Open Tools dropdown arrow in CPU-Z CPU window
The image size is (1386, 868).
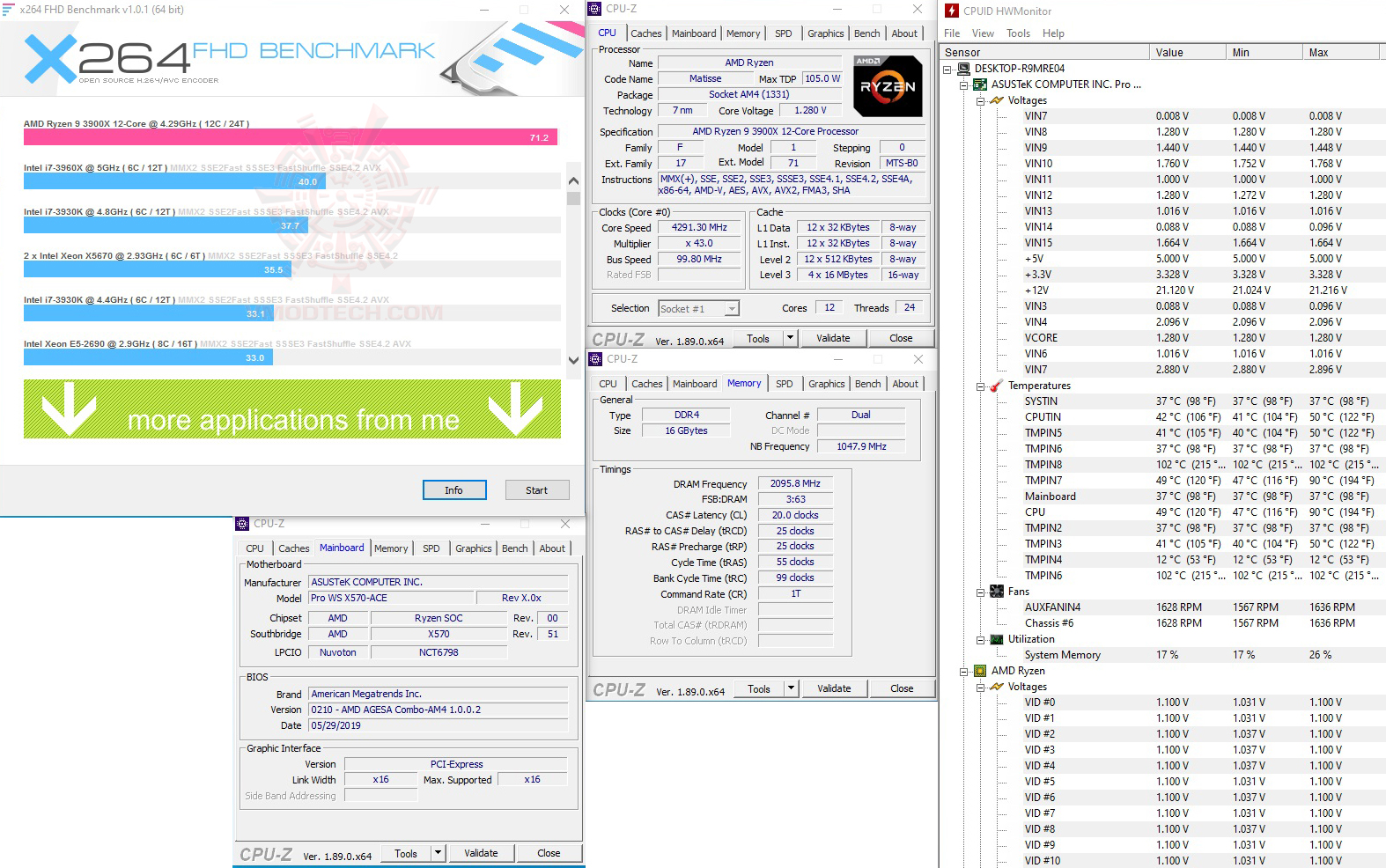click(790, 338)
